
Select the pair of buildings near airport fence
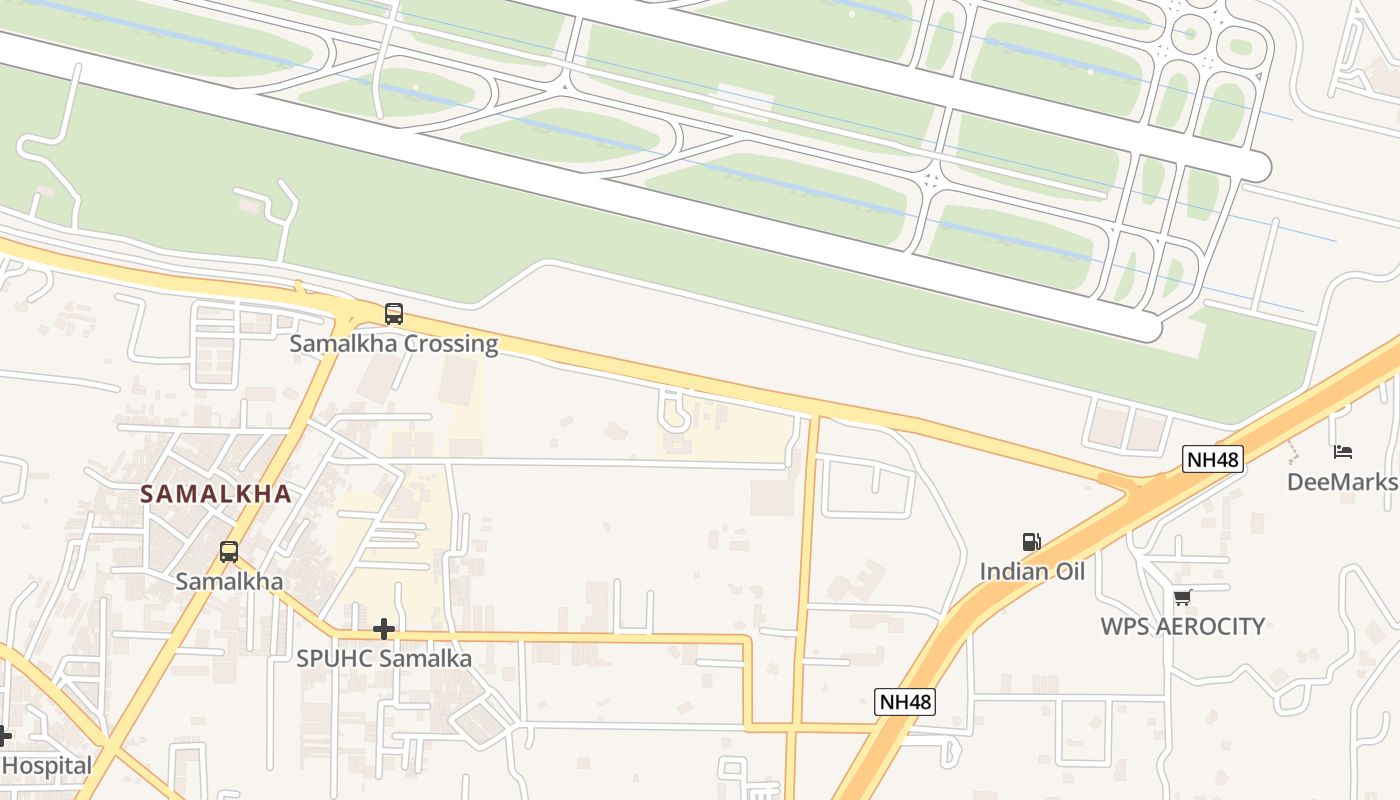tap(1127, 427)
